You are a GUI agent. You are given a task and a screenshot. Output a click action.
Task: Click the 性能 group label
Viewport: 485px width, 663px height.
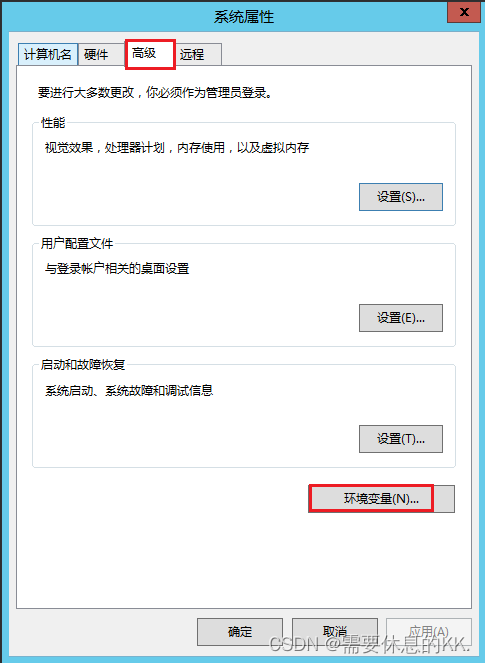pos(53,123)
